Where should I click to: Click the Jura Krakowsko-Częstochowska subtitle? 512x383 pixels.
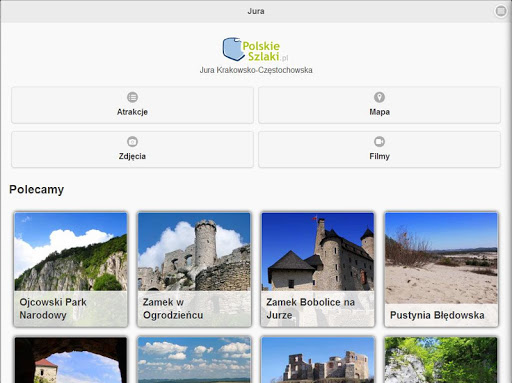[256, 70]
